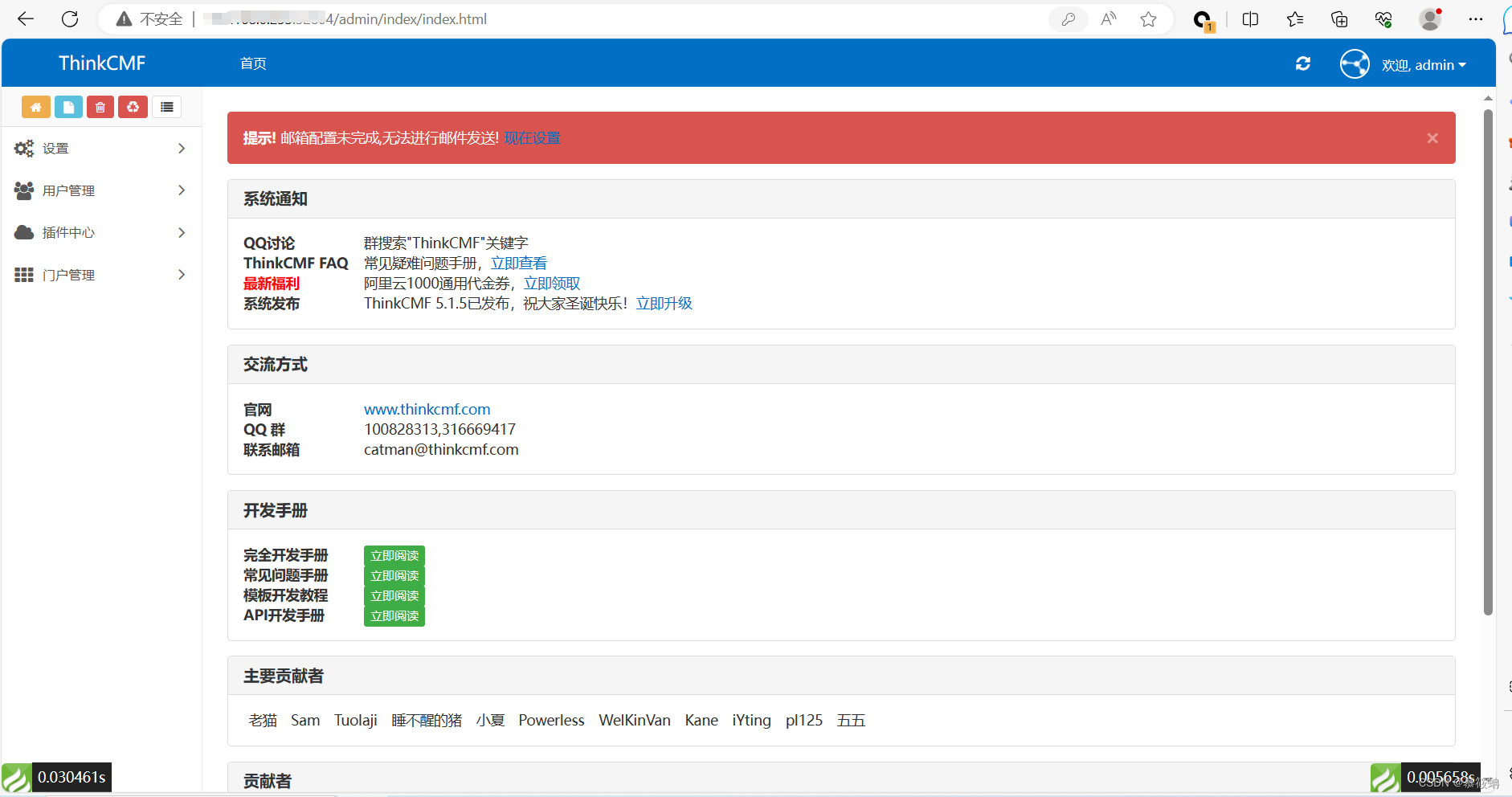Screen dimensions: 1512x797
Task: Click the red recycle cache icon
Action: pos(133,106)
